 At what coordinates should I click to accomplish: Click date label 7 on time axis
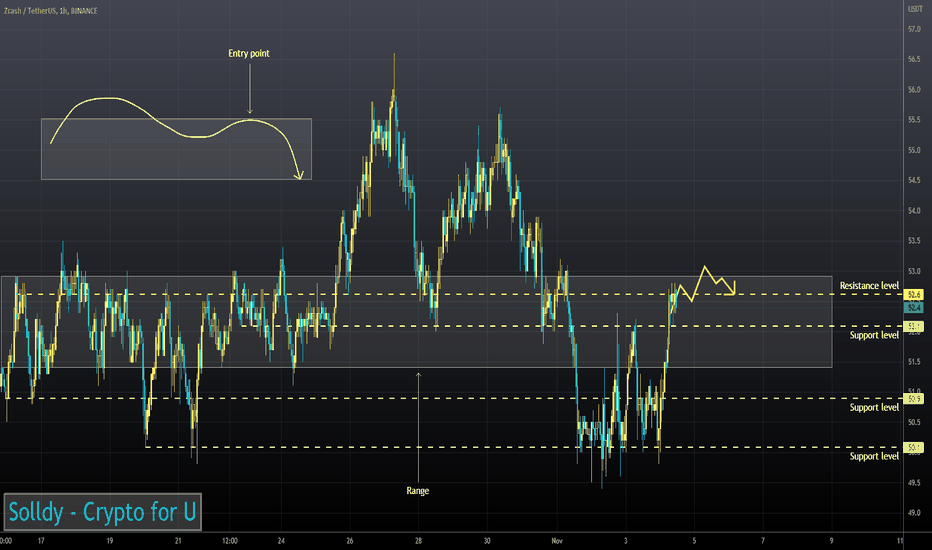(x=763, y=541)
